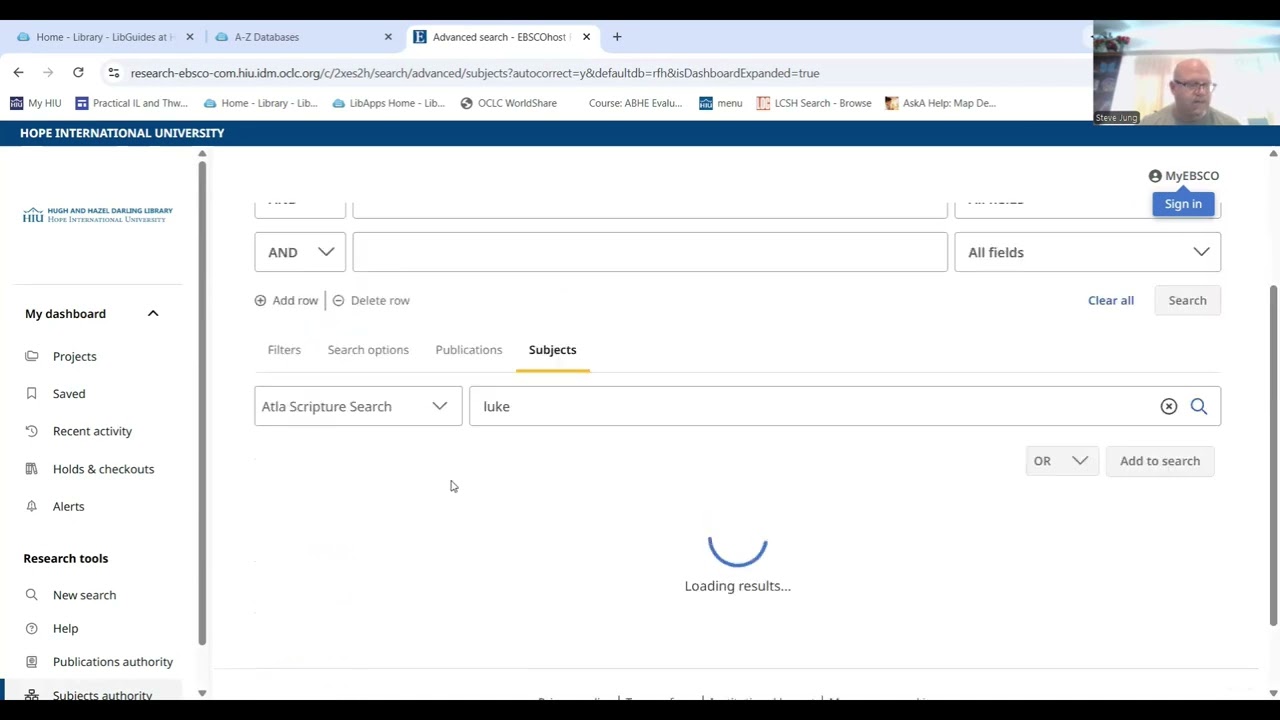The image size is (1280, 720).
Task: Open Help from Research tools
Action: coord(65,628)
